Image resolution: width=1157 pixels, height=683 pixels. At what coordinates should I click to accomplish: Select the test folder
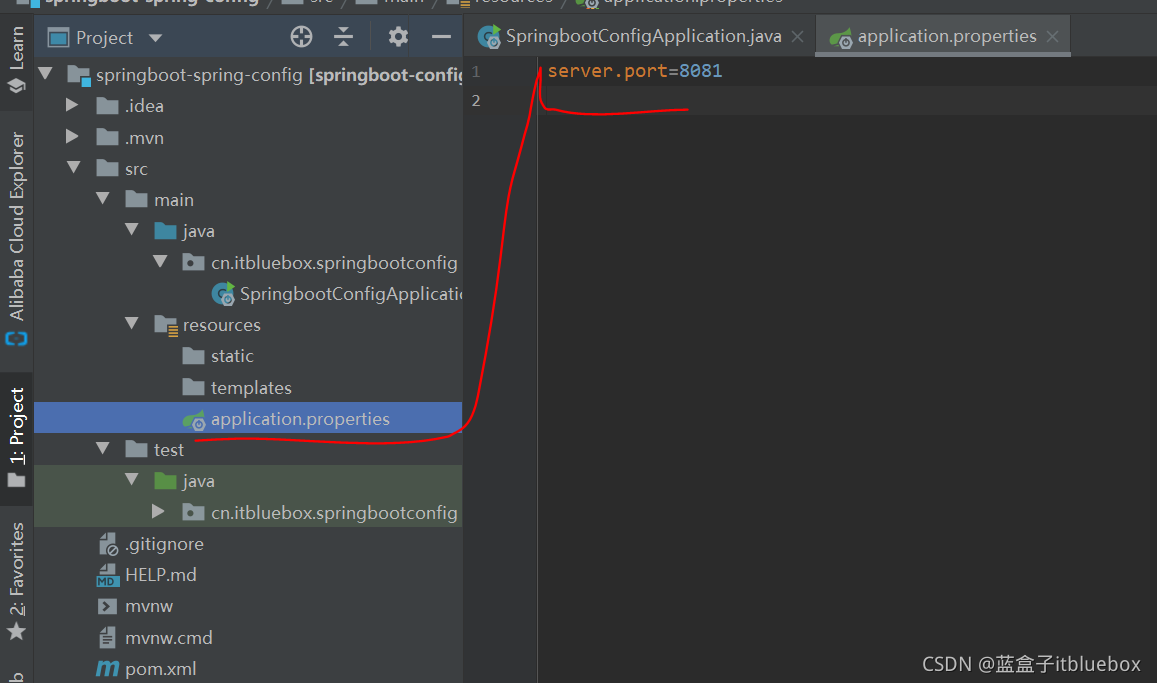pos(169,450)
